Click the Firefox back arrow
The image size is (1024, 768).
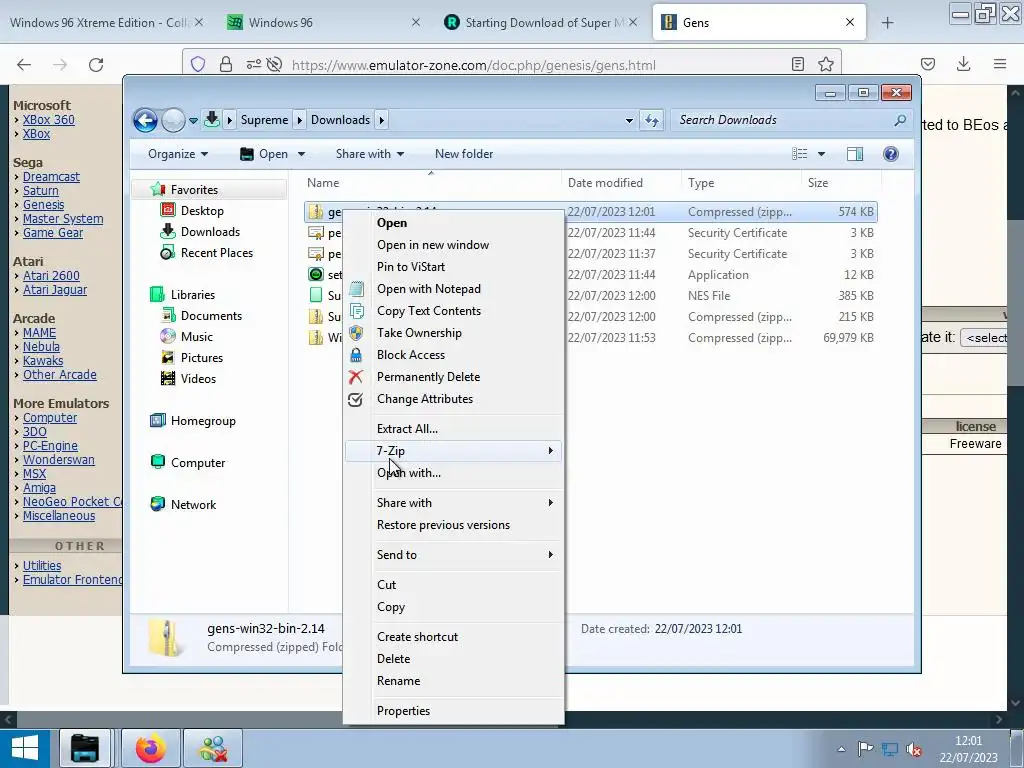[x=24, y=64]
